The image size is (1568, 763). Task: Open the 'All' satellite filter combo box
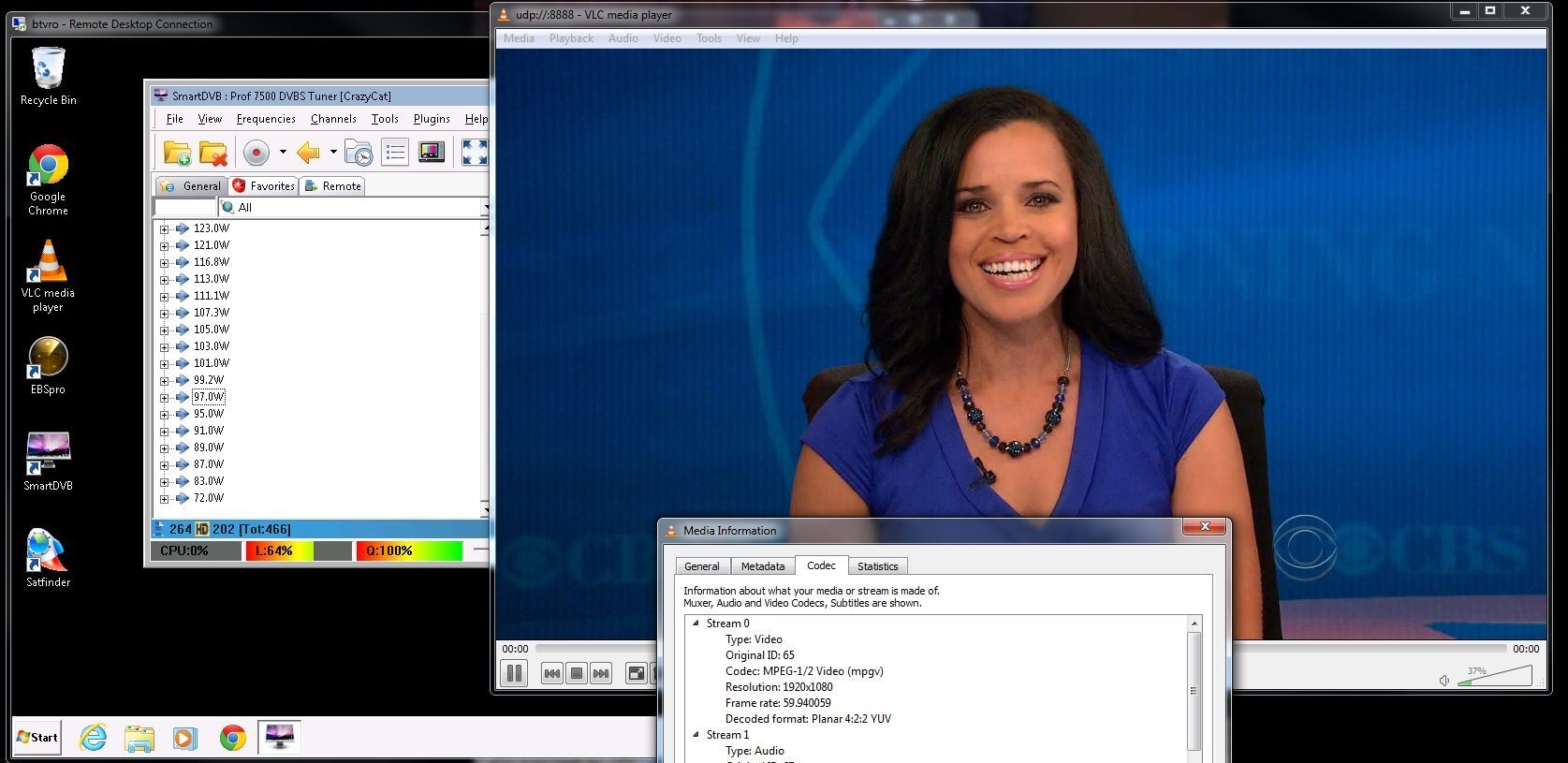(x=354, y=207)
